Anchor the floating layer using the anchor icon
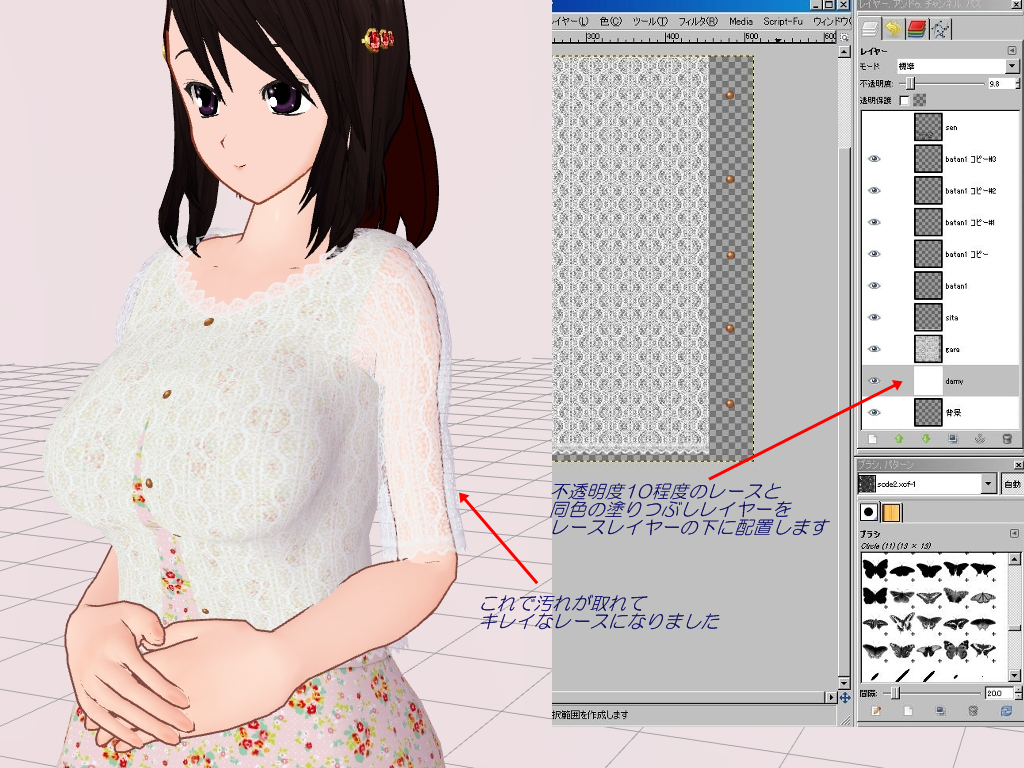 click(x=980, y=438)
